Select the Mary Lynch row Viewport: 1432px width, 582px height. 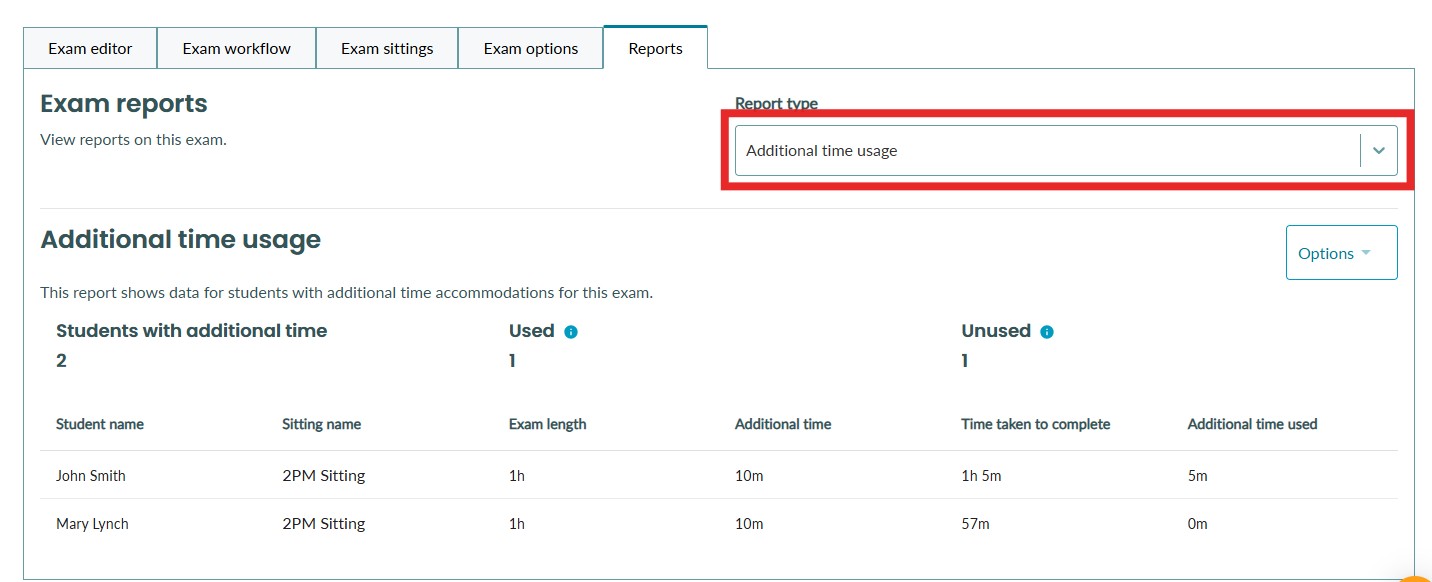719,524
